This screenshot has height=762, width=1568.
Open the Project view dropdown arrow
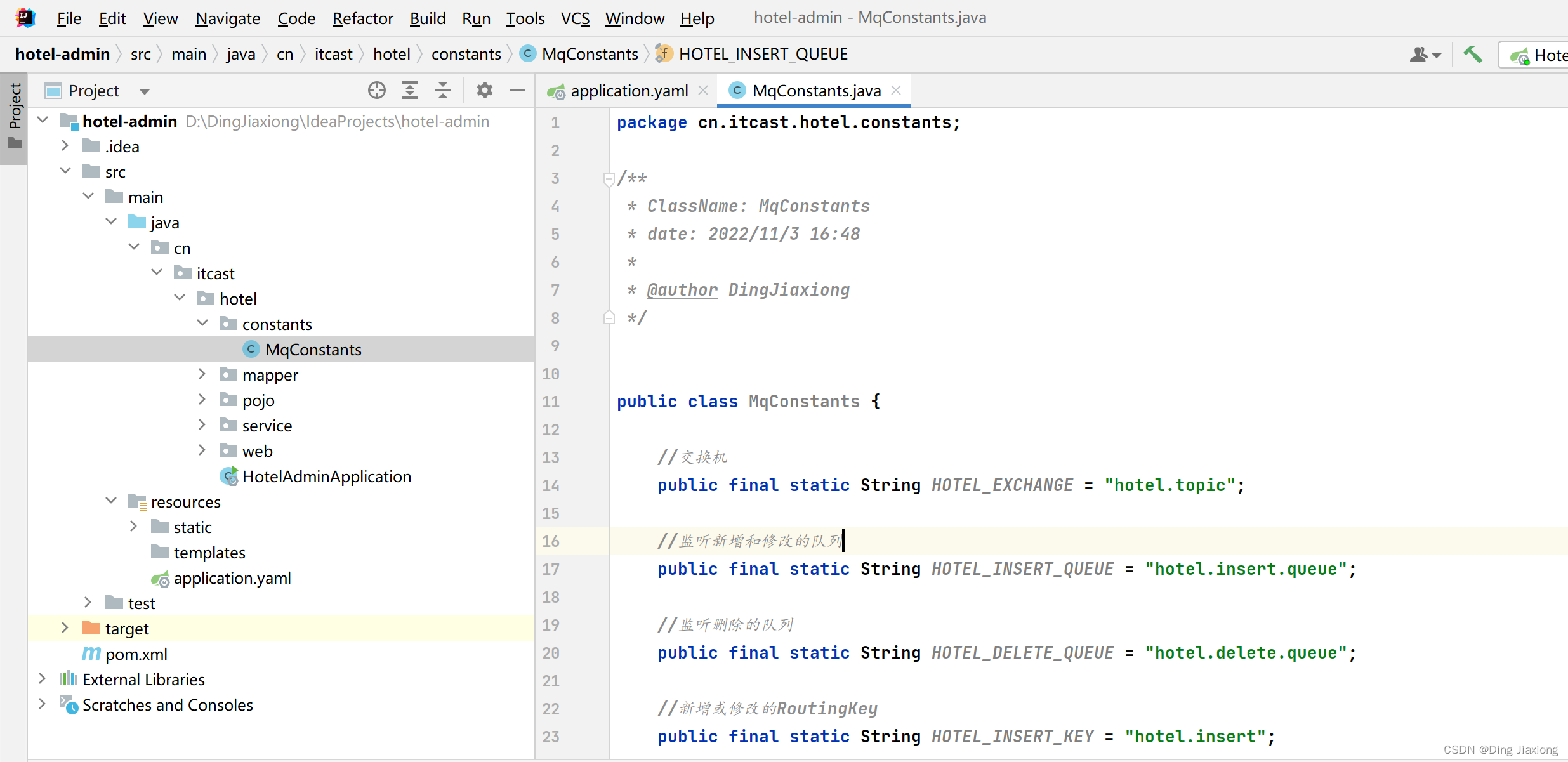145,91
